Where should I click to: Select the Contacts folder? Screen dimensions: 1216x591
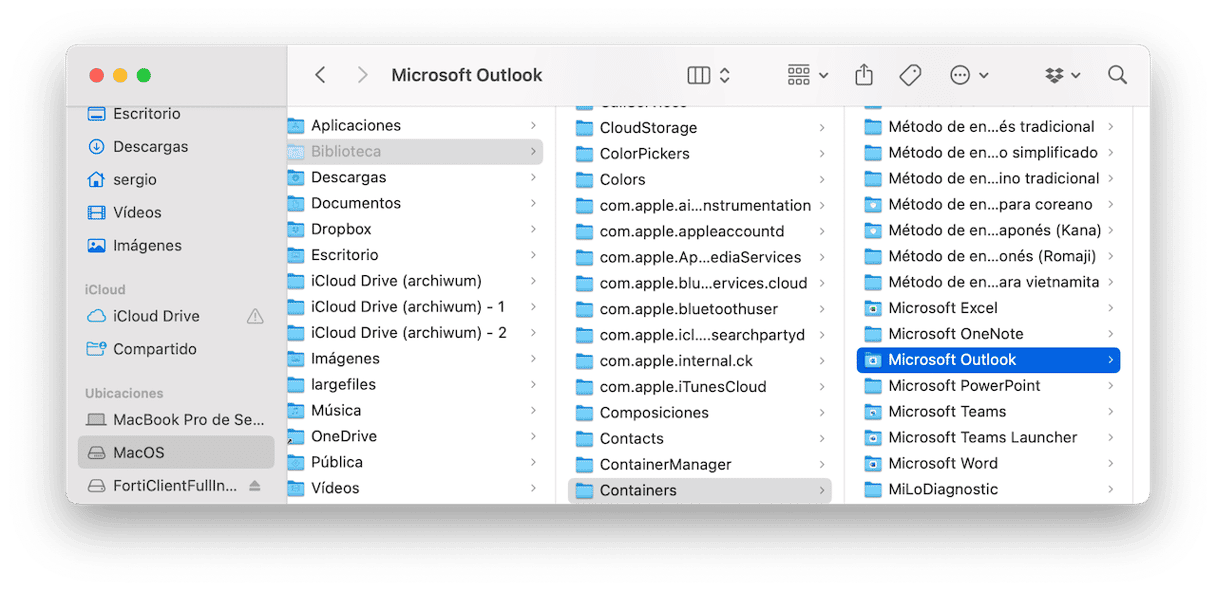tap(700, 439)
